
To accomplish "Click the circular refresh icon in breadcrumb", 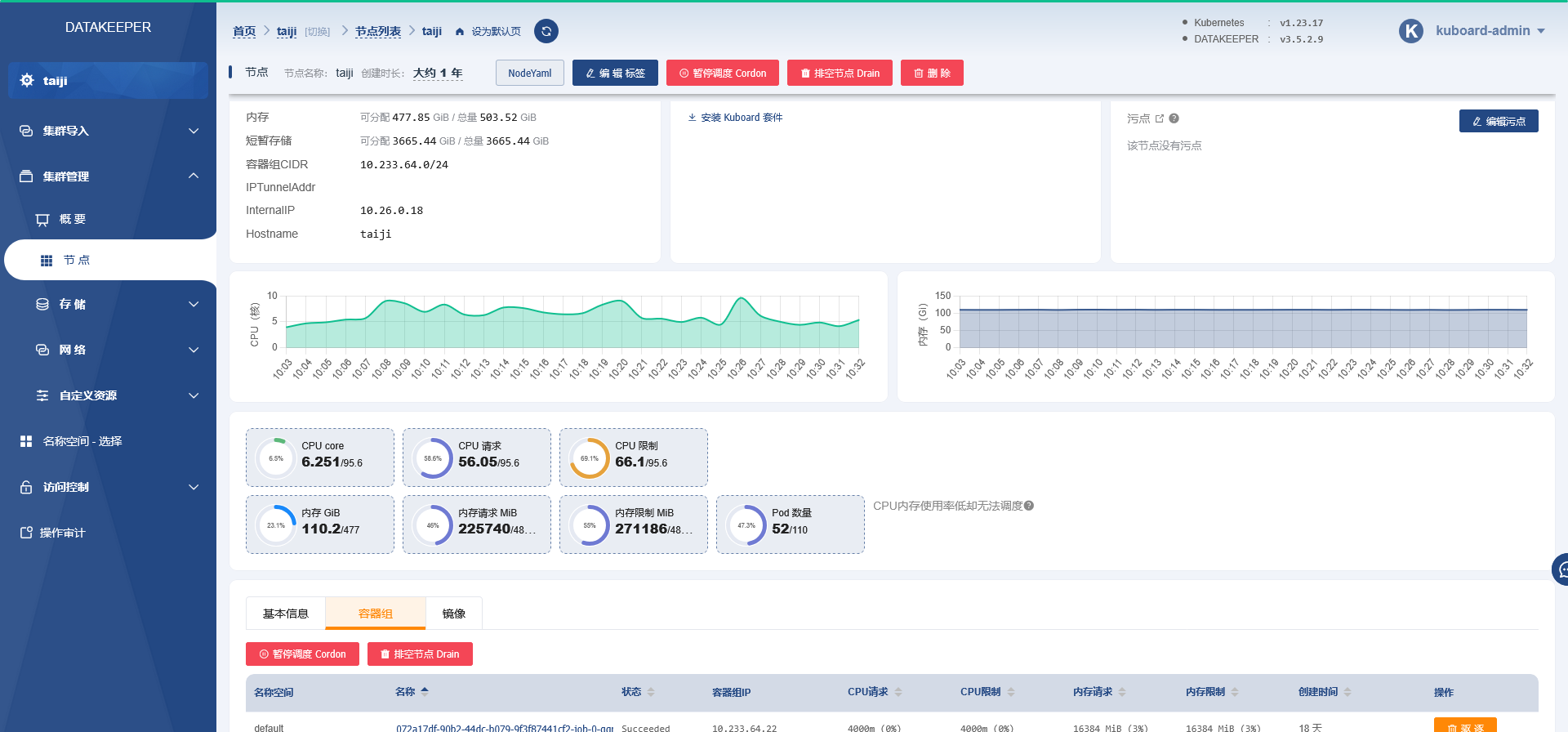I will pos(546,31).
